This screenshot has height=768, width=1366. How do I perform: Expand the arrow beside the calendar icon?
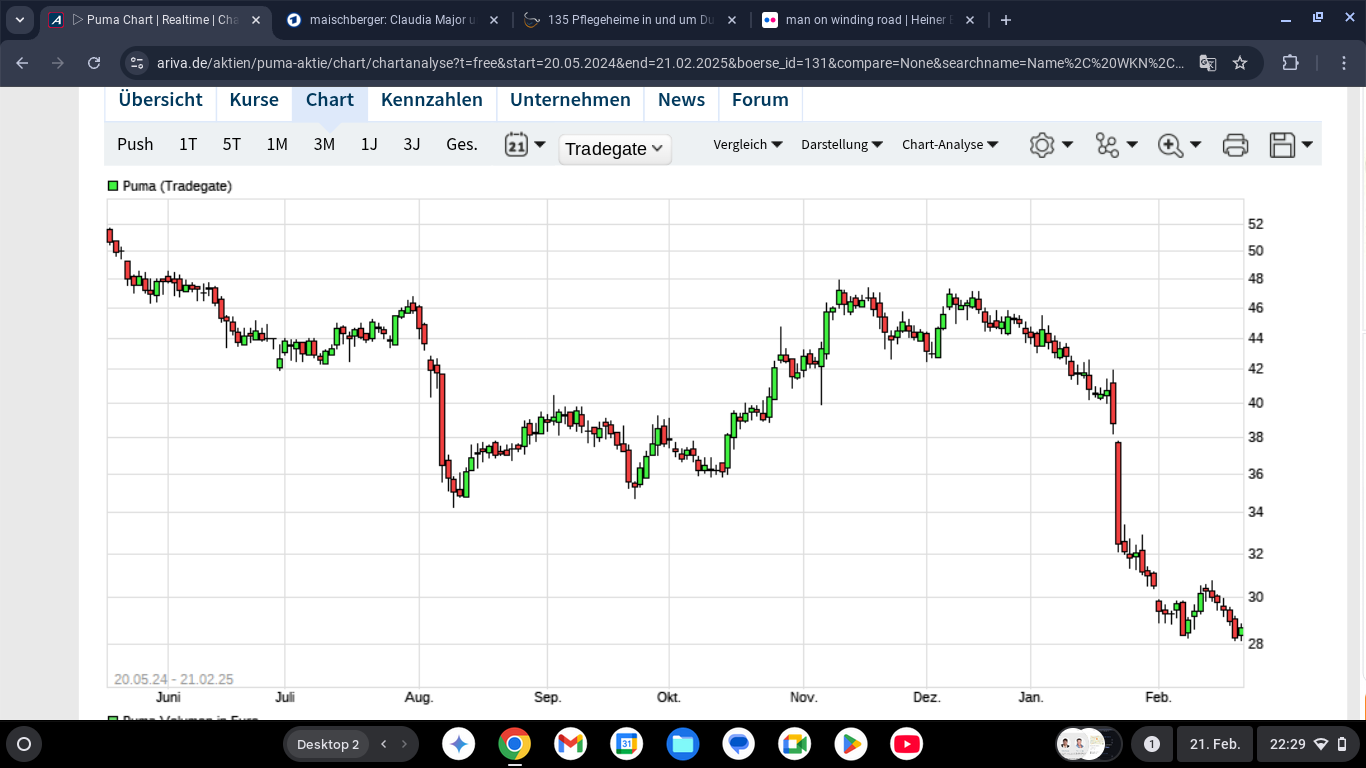pyautogui.click(x=540, y=145)
